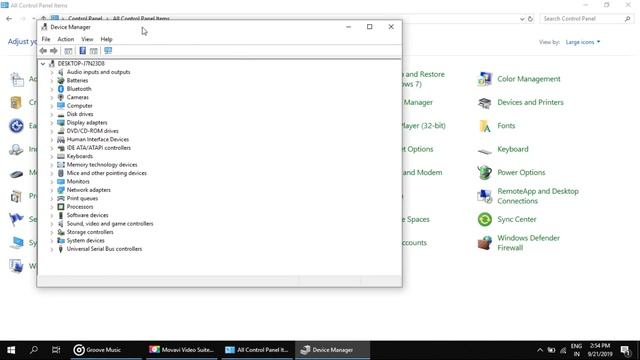Expand the Cameras category arrow
Image resolution: width=640 pixels, height=360 pixels.
click(x=52, y=98)
